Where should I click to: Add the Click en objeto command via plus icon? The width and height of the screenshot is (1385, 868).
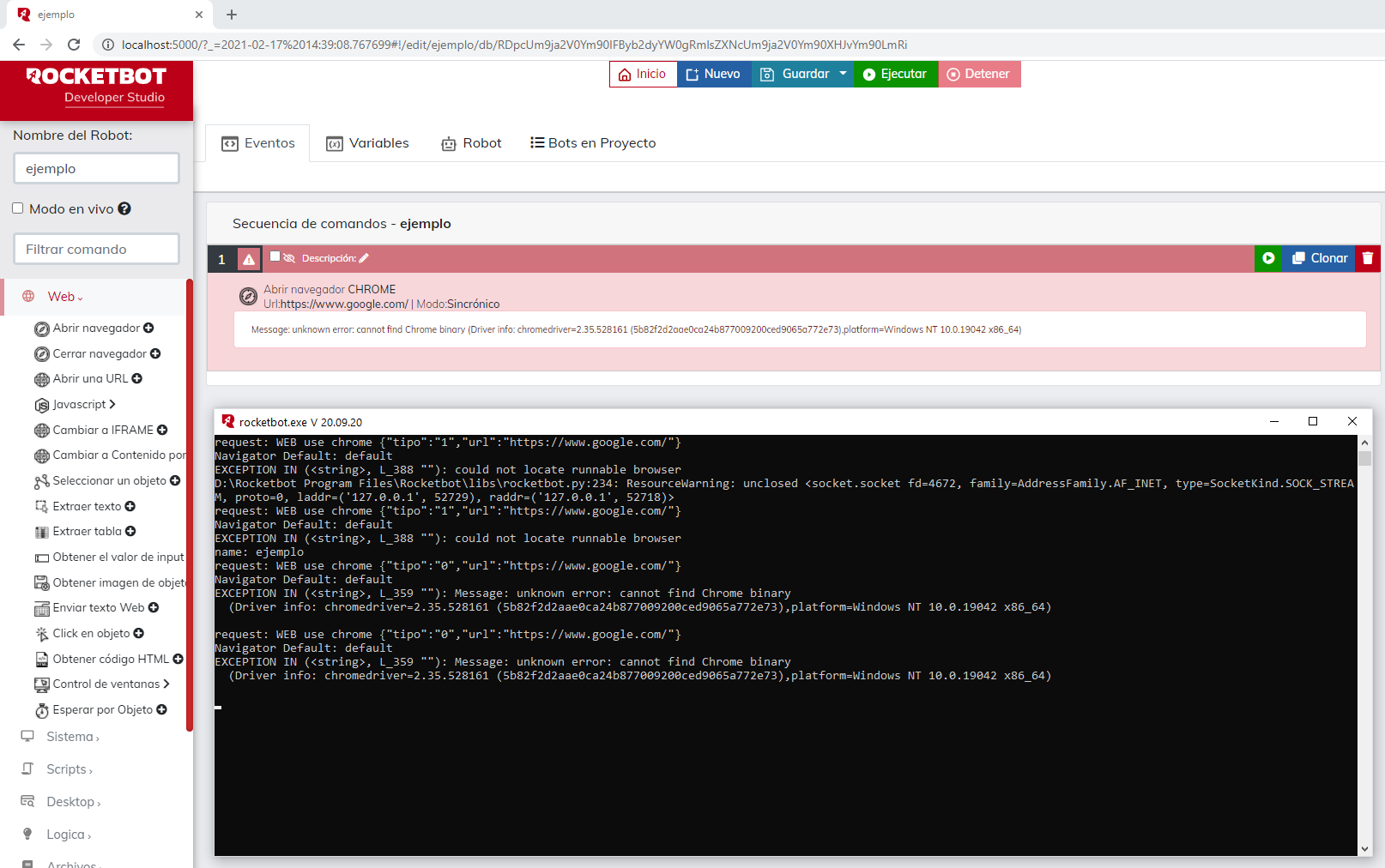click(139, 633)
